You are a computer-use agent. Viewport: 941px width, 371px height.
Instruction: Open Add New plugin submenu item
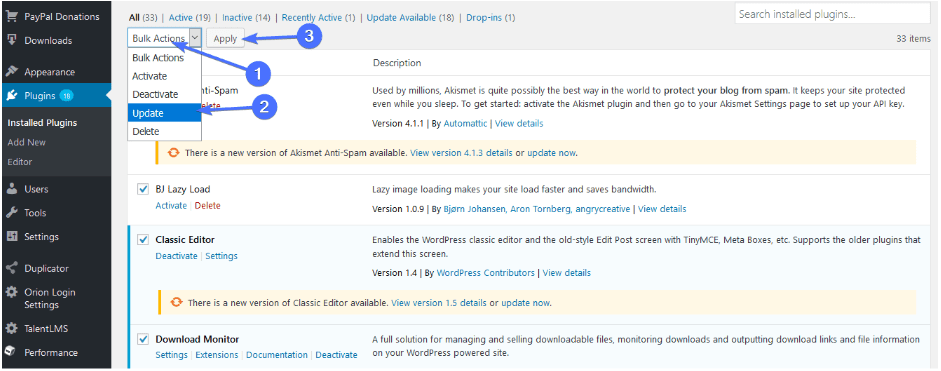coord(26,142)
